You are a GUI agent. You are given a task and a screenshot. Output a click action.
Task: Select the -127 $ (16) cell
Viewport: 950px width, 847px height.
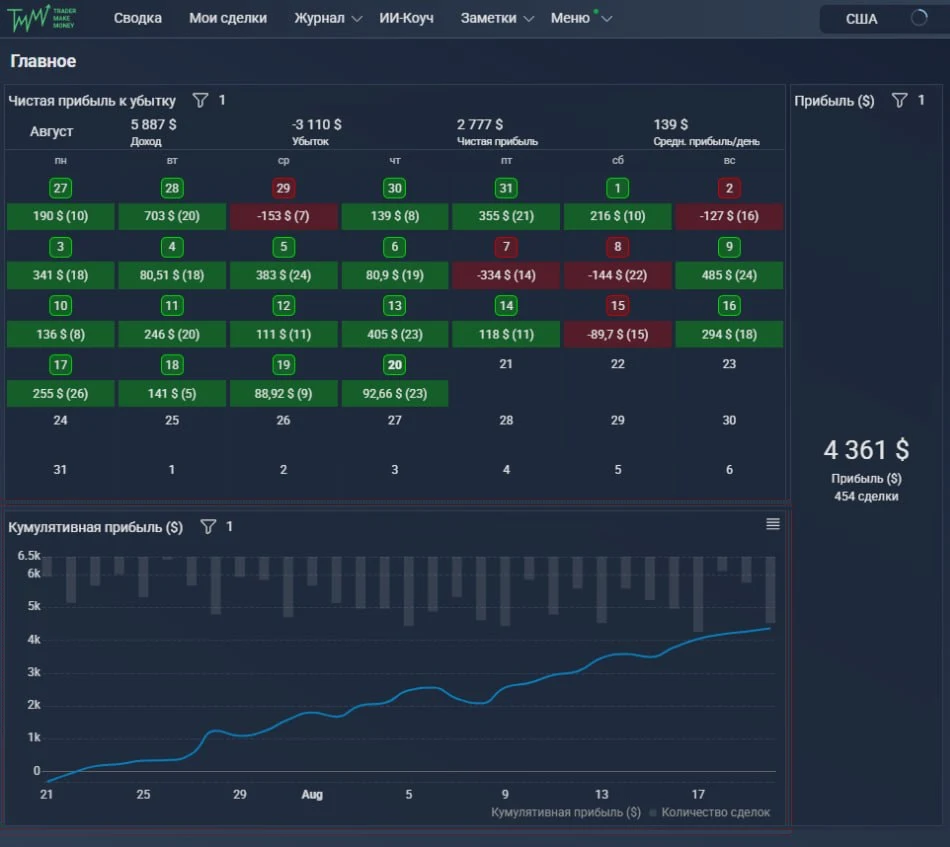click(729, 216)
